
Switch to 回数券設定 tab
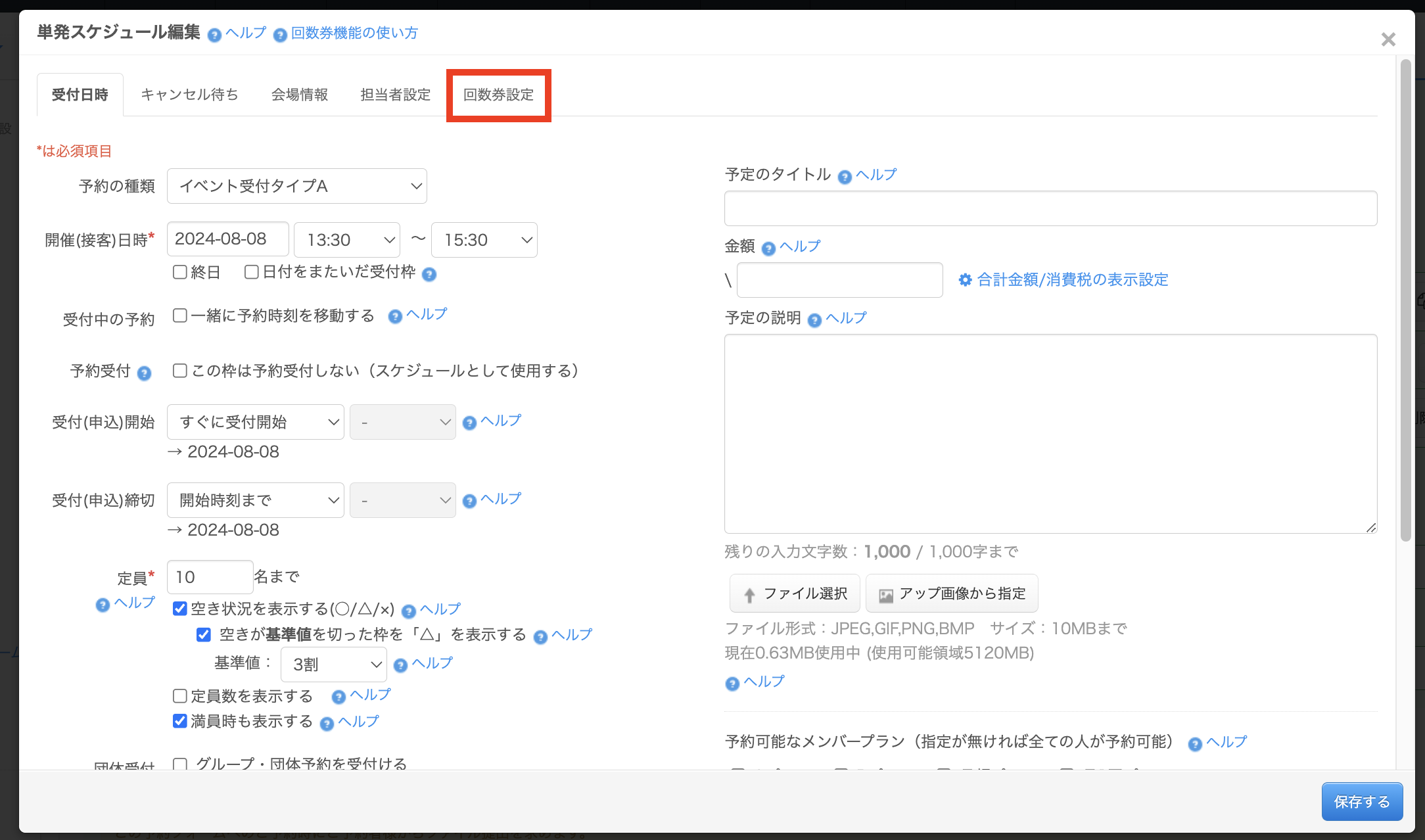(x=498, y=95)
